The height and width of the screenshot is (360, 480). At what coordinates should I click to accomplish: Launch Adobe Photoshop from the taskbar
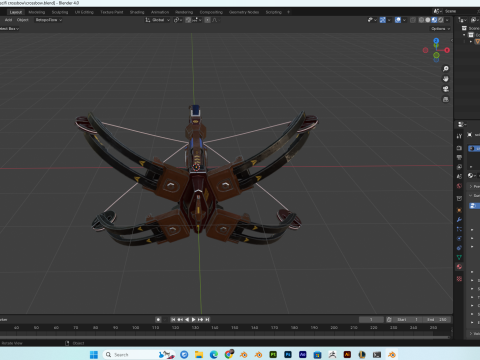coord(288,354)
